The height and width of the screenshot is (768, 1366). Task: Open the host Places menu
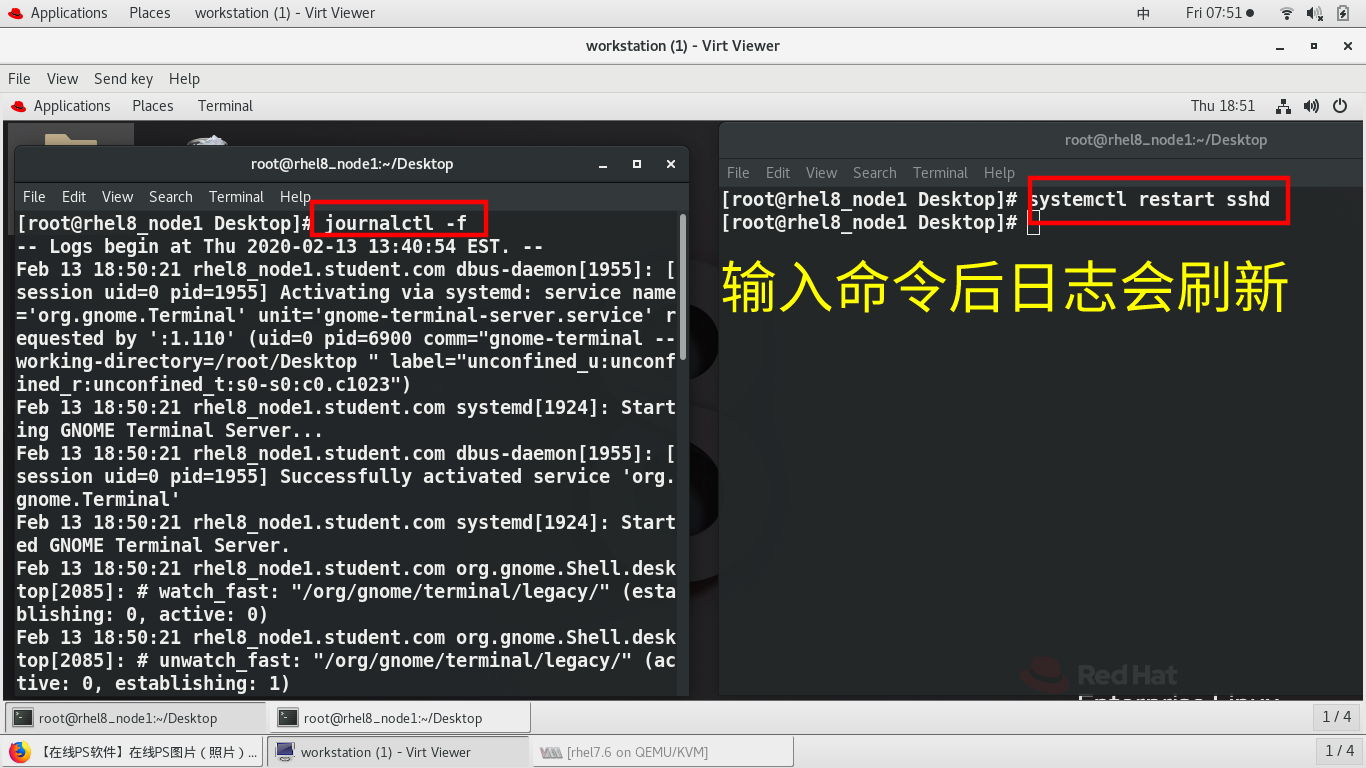click(150, 13)
